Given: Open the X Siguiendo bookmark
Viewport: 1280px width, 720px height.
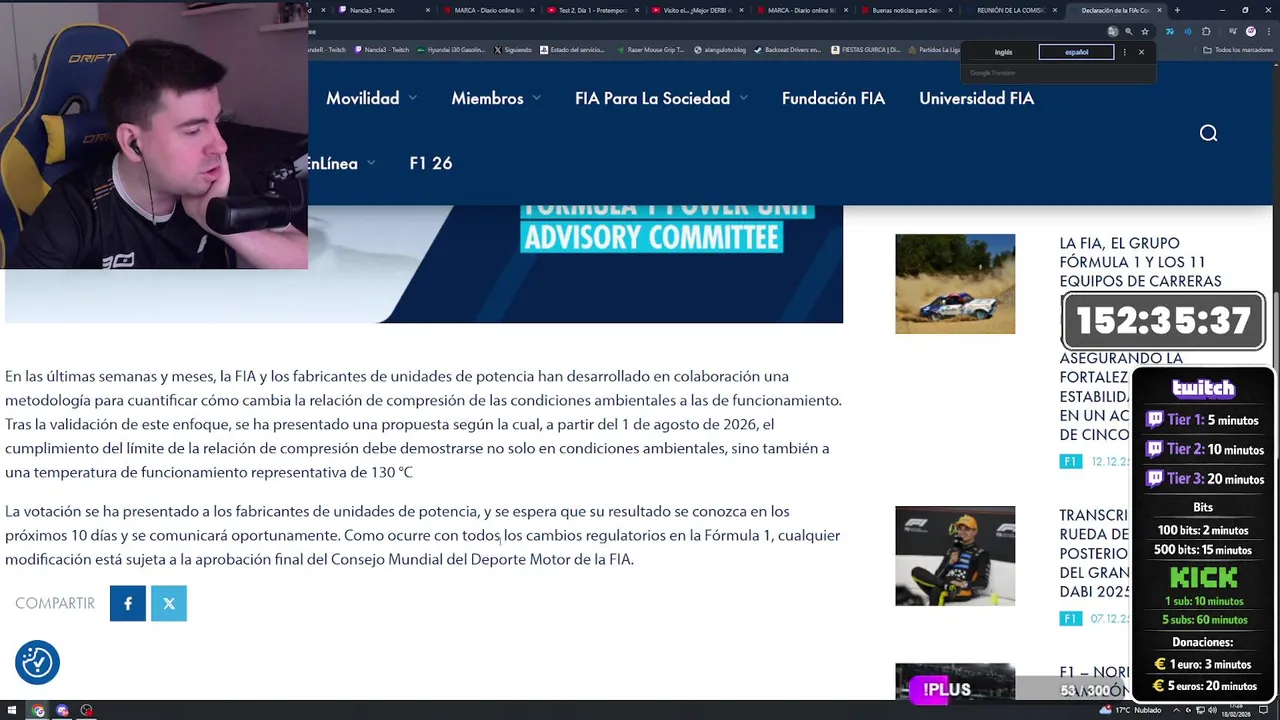Looking at the screenshot, I should (x=513, y=49).
